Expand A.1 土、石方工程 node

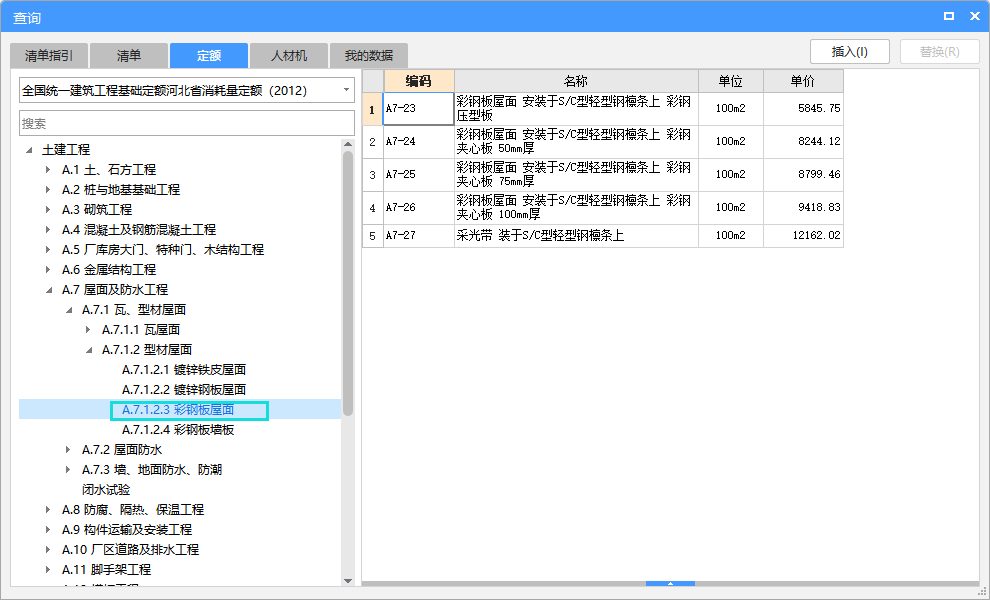(x=49, y=169)
